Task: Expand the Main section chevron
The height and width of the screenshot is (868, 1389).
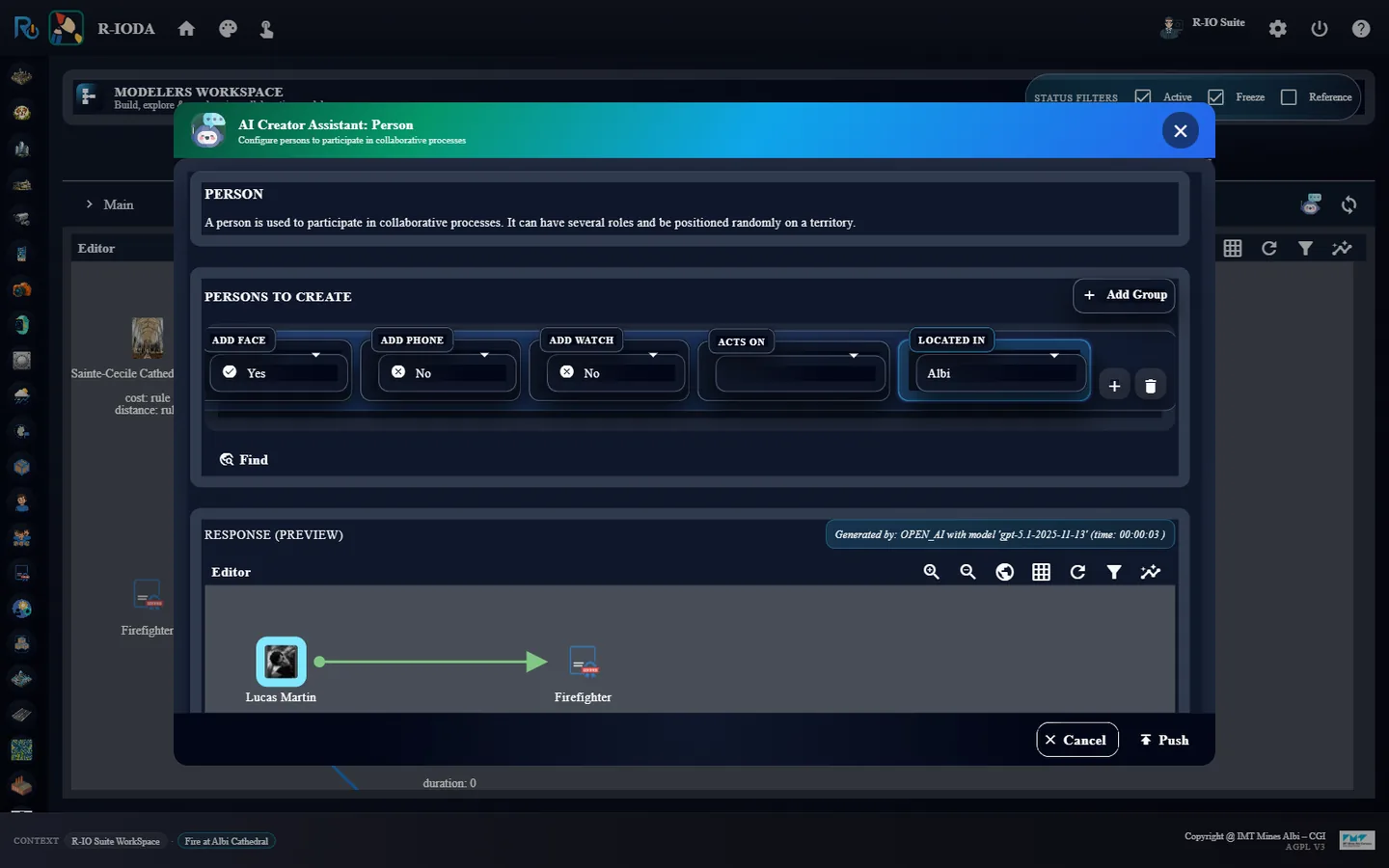Action: [90, 204]
